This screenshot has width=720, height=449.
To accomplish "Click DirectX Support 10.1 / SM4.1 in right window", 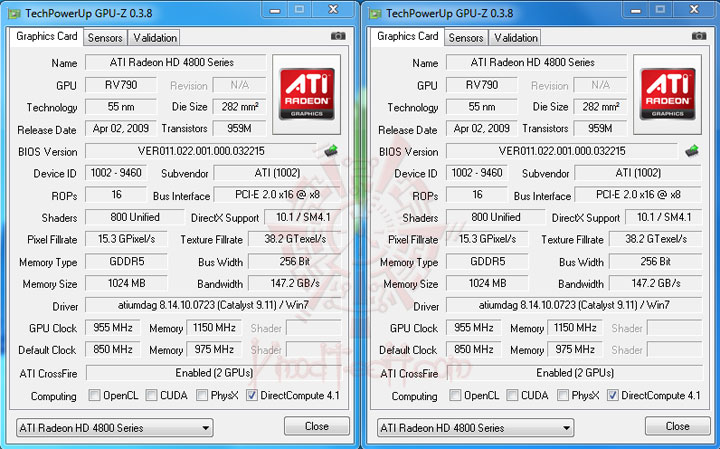I will pyautogui.click(x=664, y=217).
